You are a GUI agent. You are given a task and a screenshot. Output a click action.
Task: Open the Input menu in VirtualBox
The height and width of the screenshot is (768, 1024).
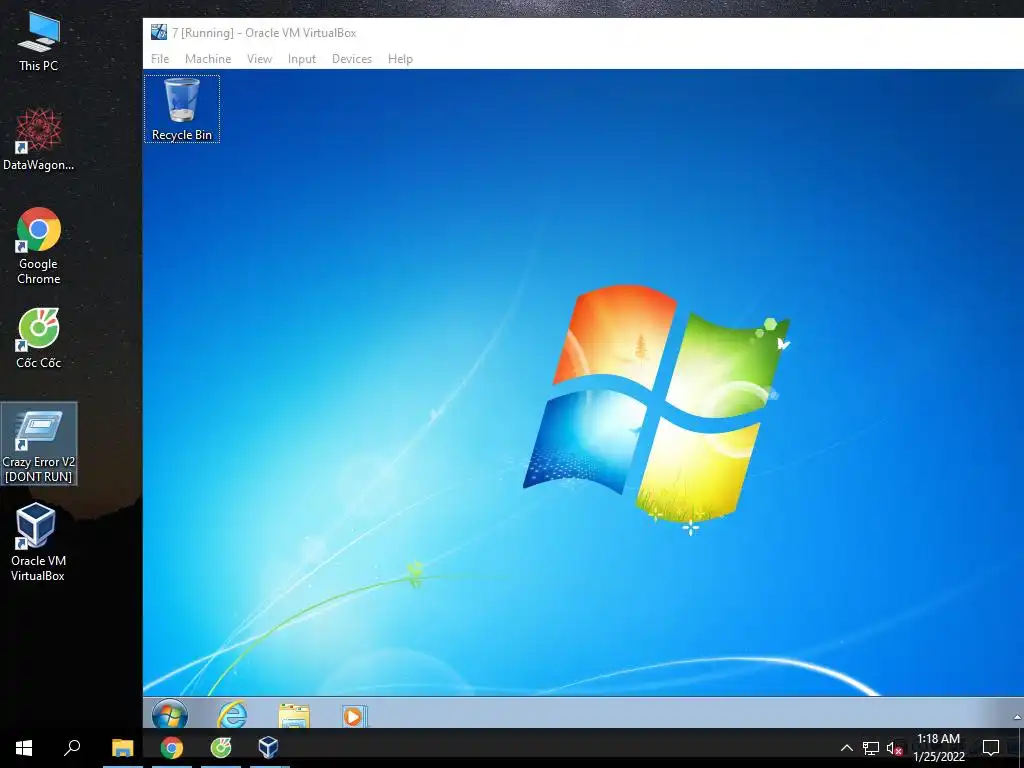pos(302,59)
